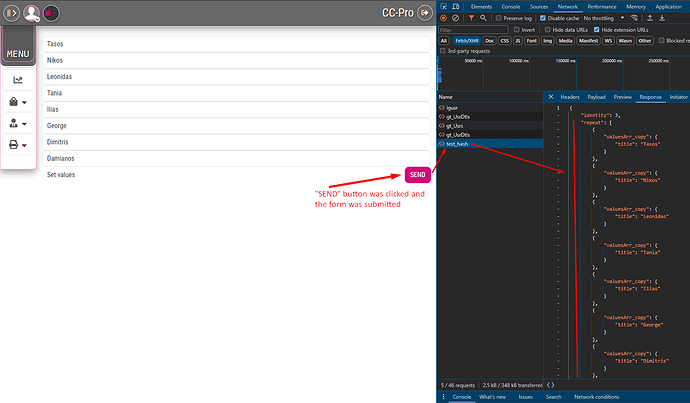Toggle the device toolbar icon

tap(455, 7)
